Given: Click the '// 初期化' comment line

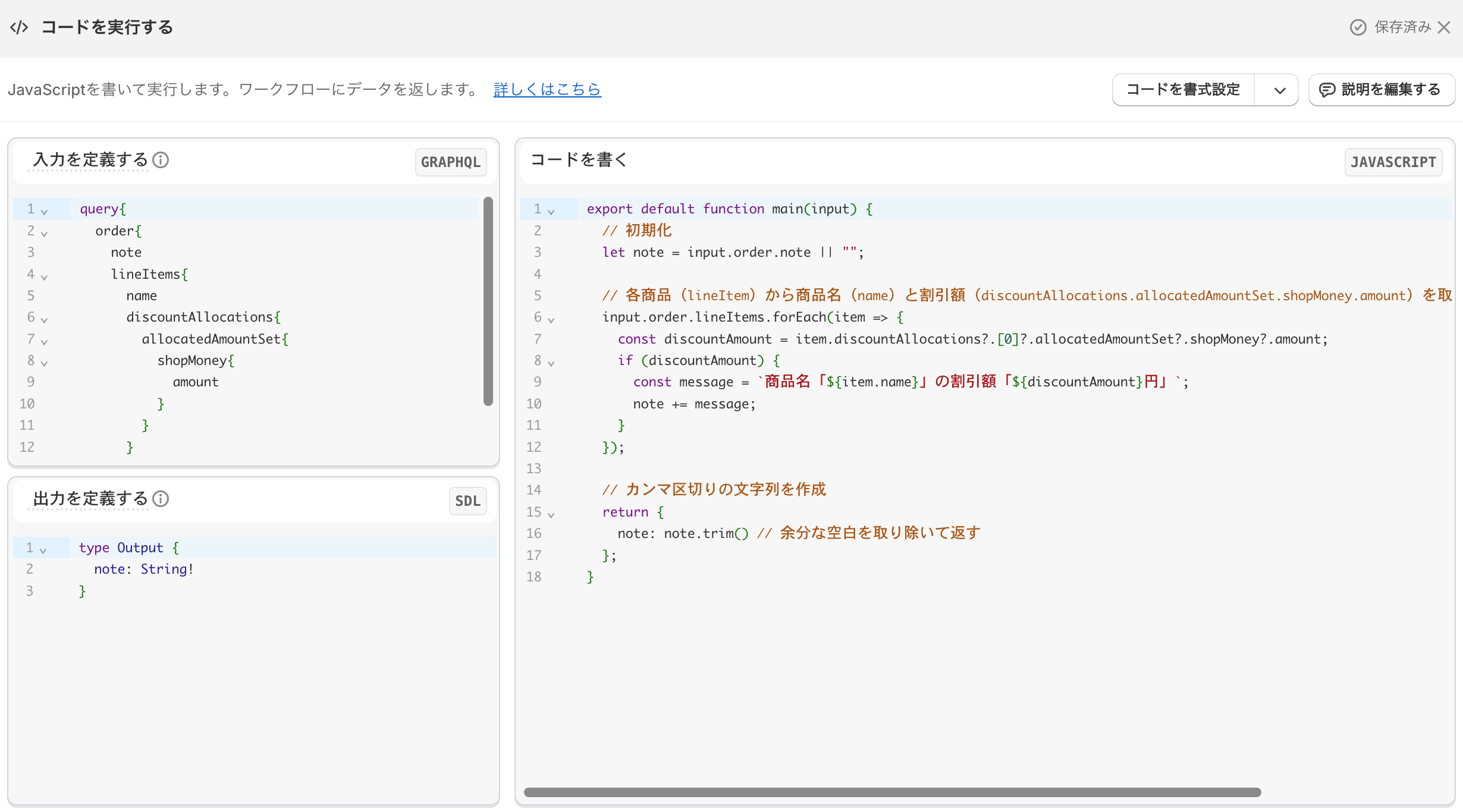Looking at the screenshot, I should tap(637, 231).
